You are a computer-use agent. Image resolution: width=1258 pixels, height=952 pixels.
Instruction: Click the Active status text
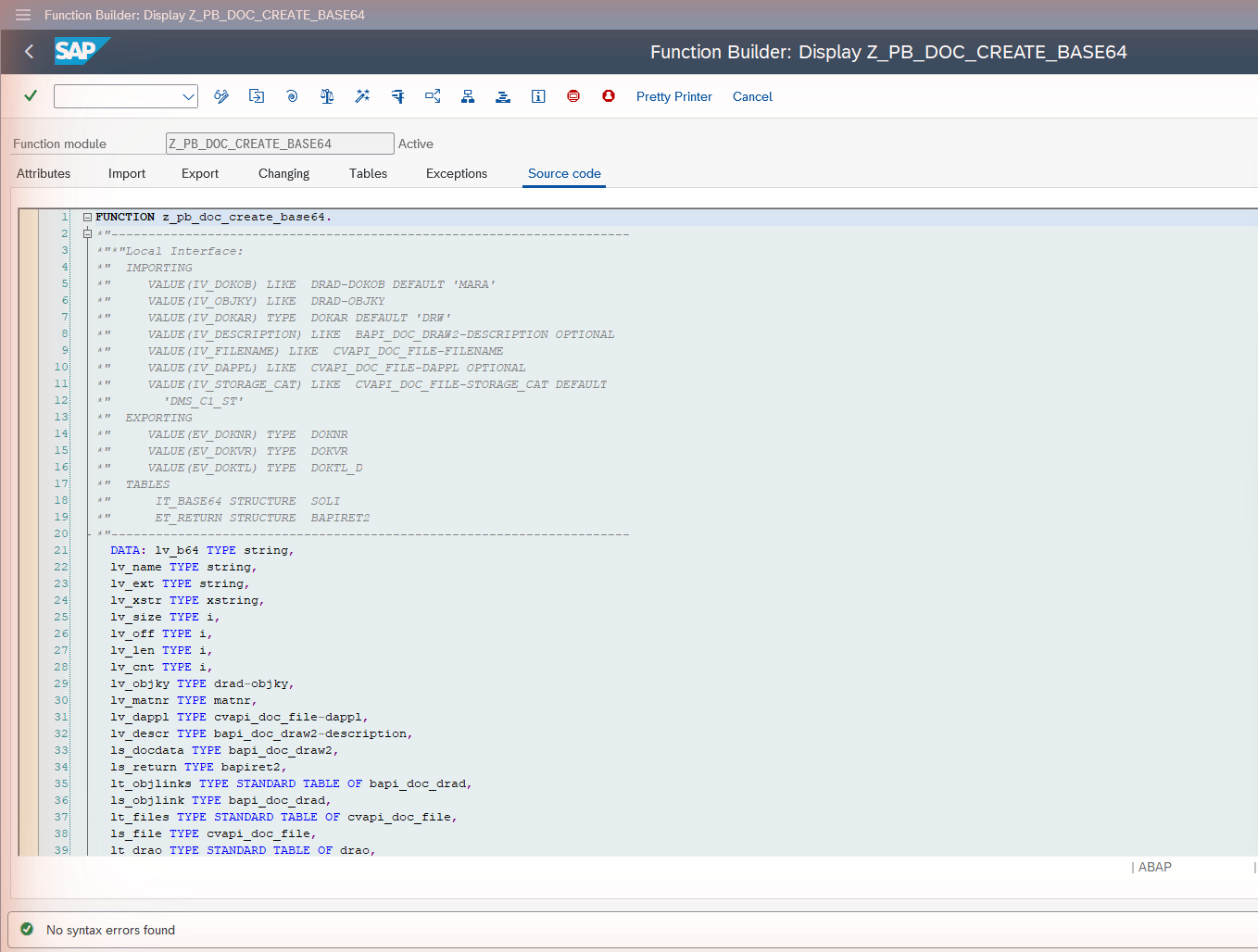click(x=416, y=144)
